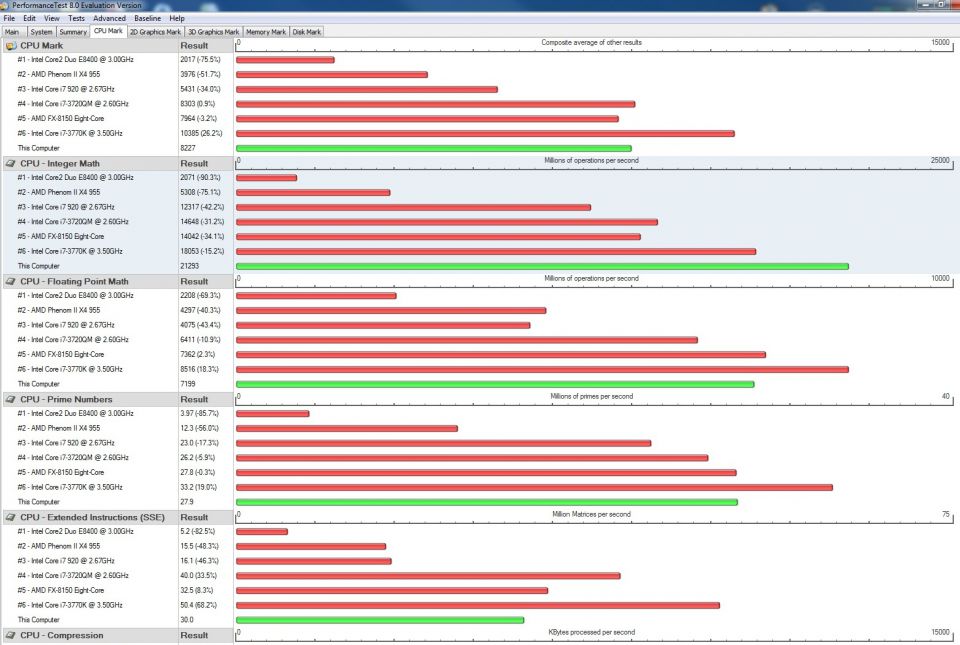Go to the Memory Mark tab
The width and height of the screenshot is (960, 645).
(x=266, y=31)
